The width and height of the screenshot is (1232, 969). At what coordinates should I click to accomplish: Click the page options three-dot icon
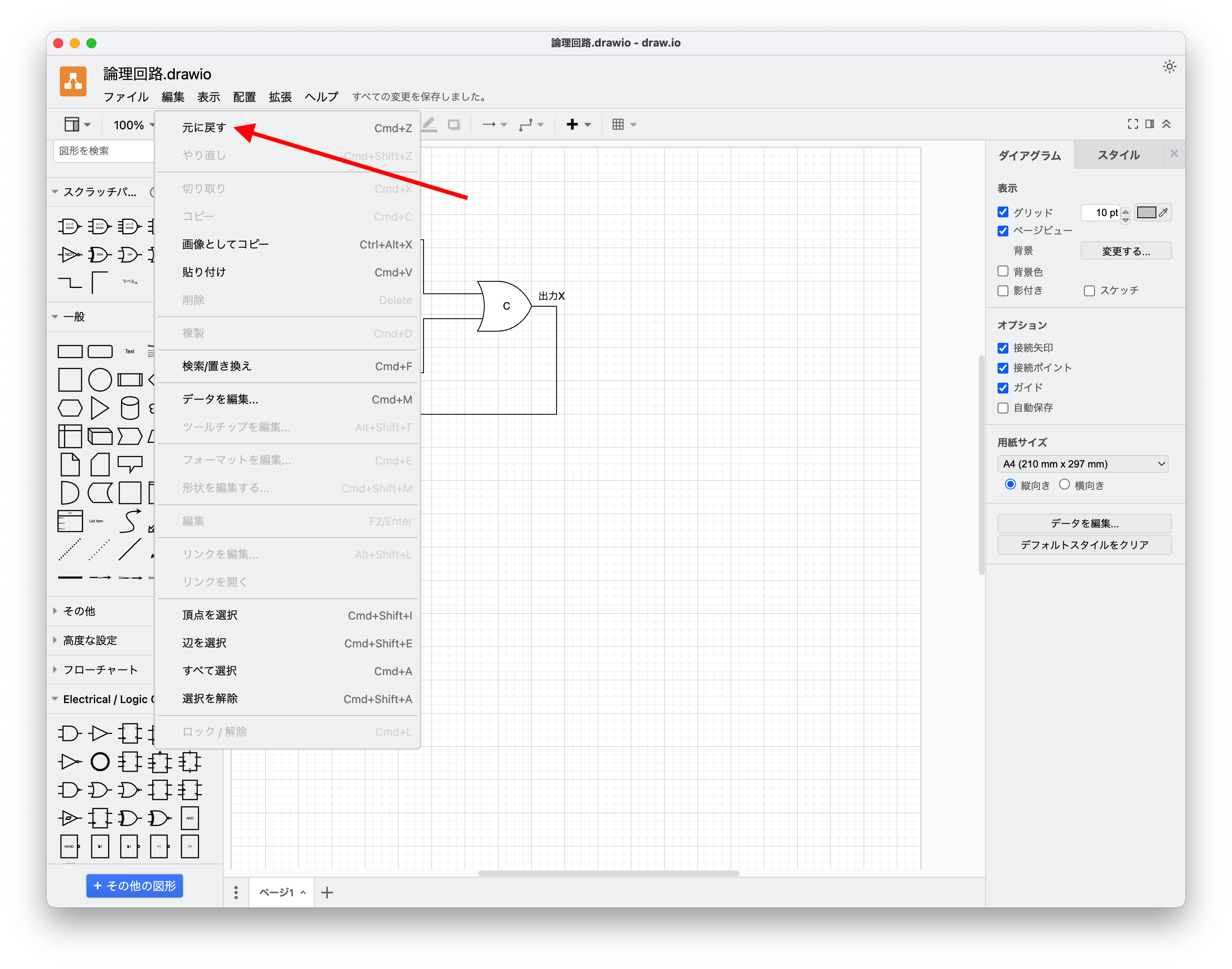click(x=236, y=893)
